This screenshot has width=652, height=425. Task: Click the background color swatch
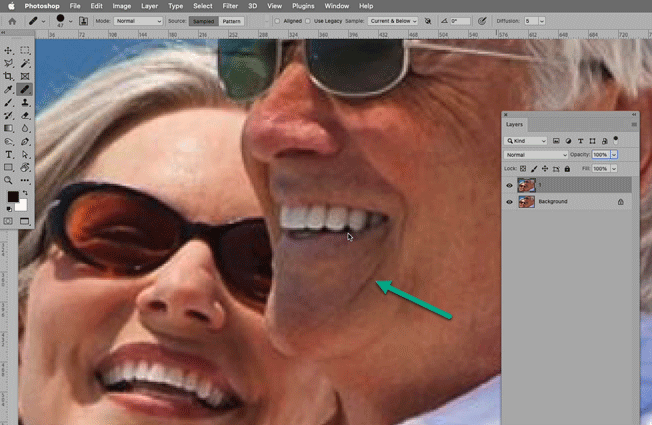click(x=22, y=205)
